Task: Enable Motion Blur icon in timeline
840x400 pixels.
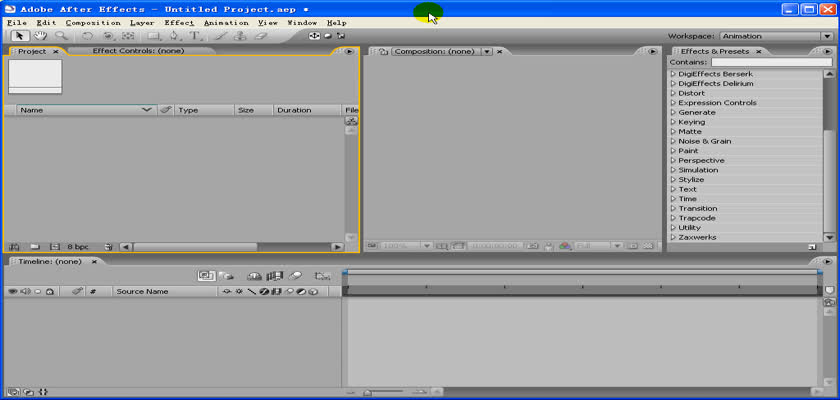Action: (x=295, y=276)
